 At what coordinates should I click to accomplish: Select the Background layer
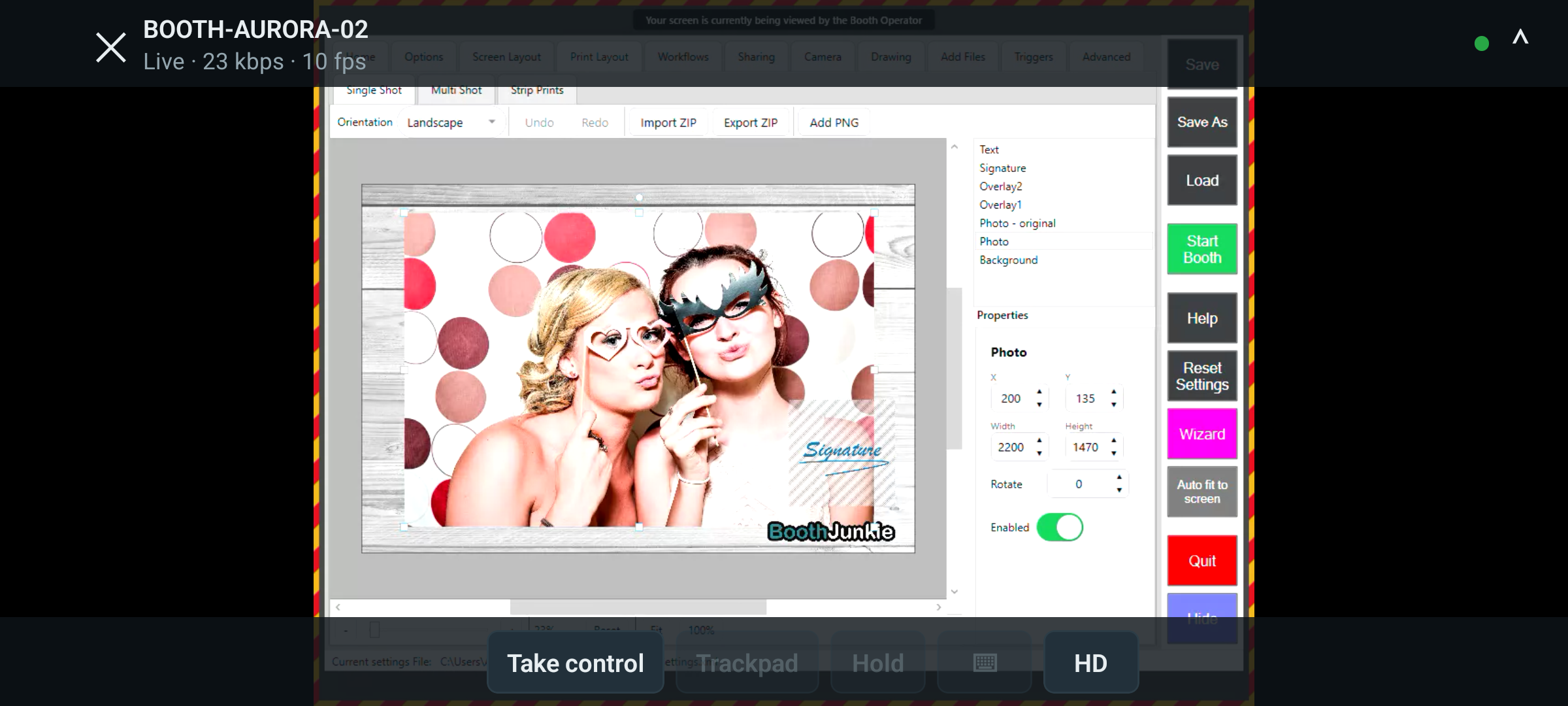pos(1064,260)
